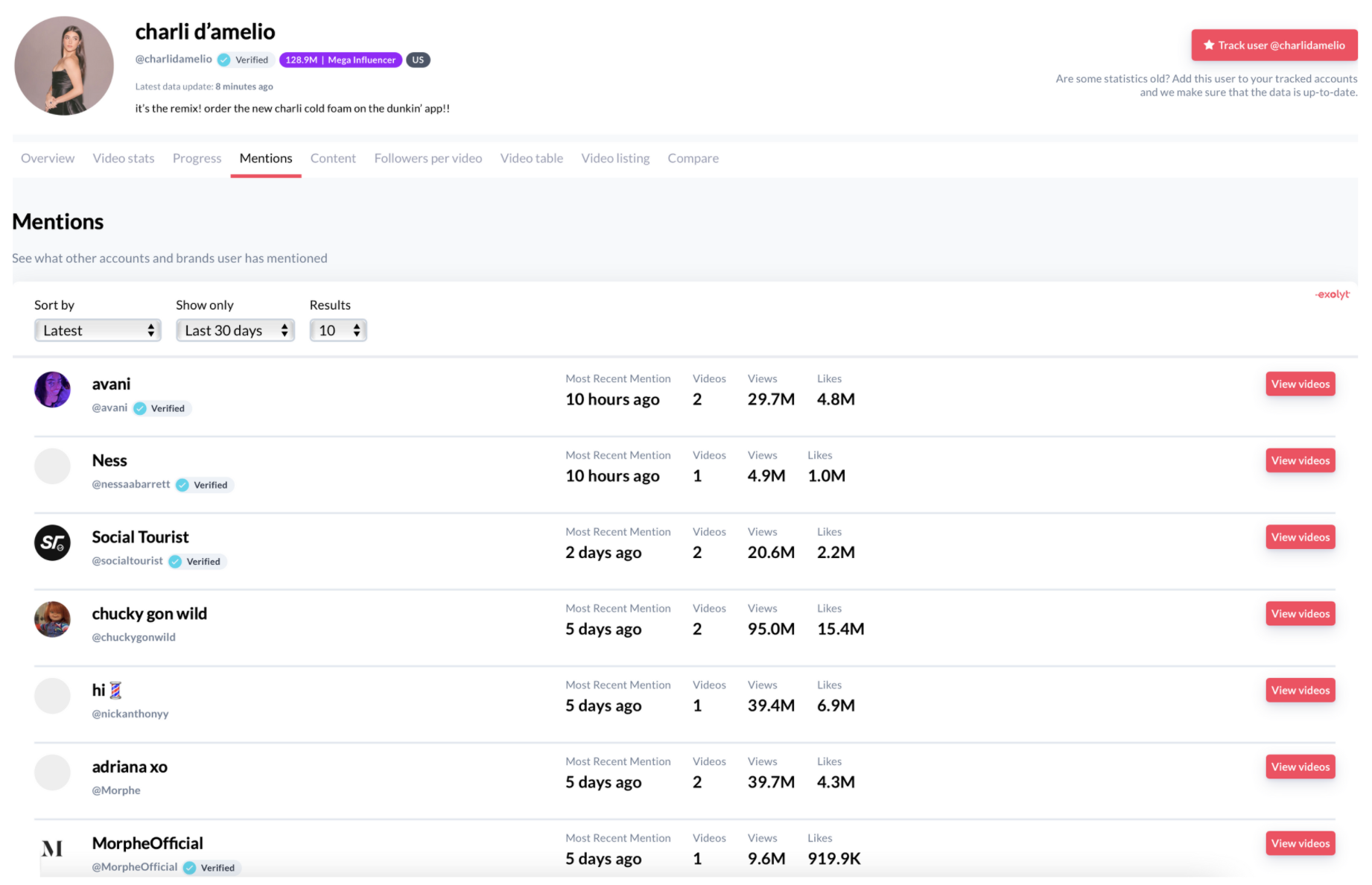Click charli d'amelio's profile picture
Screen dimensions: 1372x885
click(x=64, y=66)
